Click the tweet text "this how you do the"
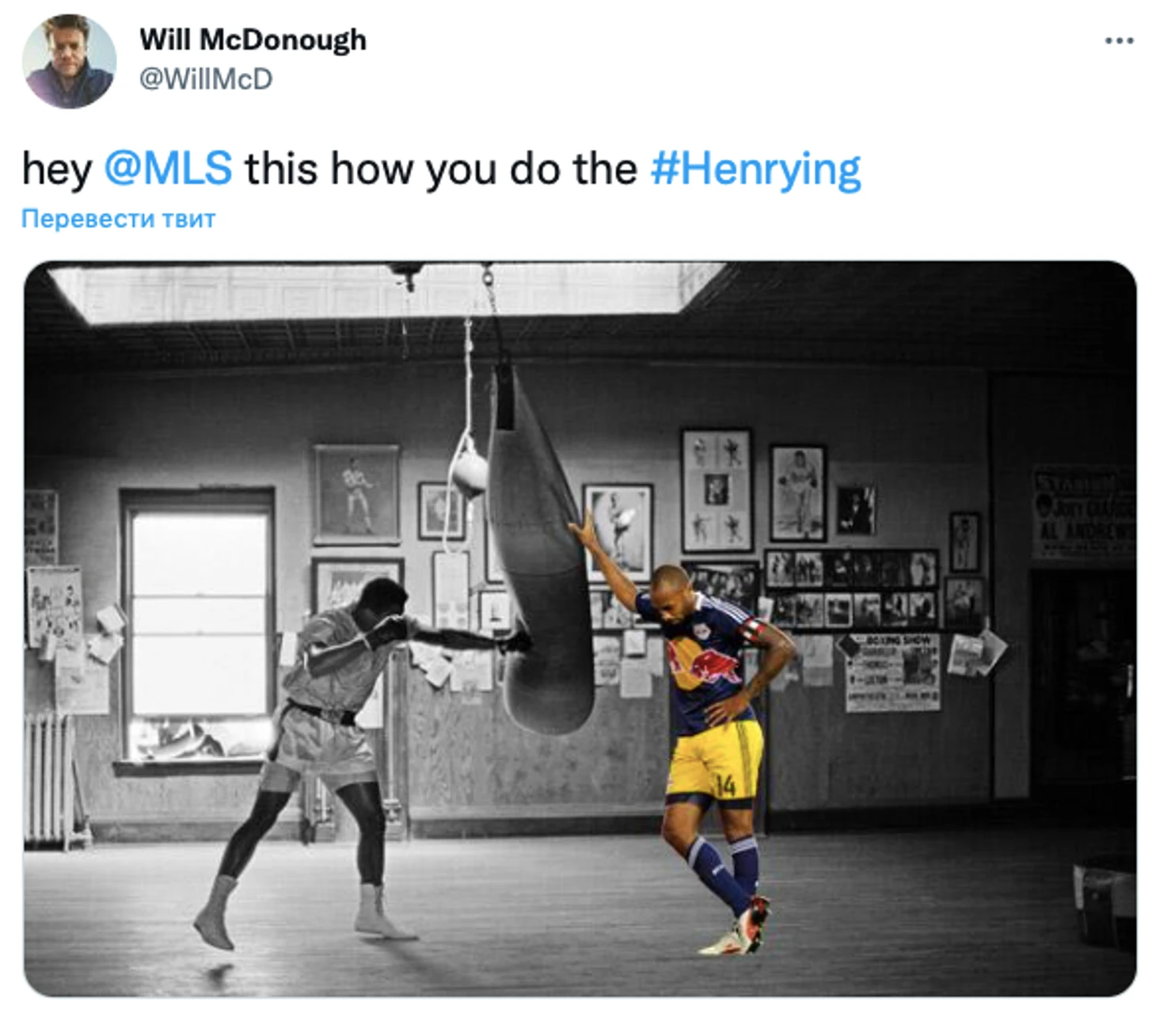The height and width of the screenshot is (1036, 1156). tap(440, 168)
